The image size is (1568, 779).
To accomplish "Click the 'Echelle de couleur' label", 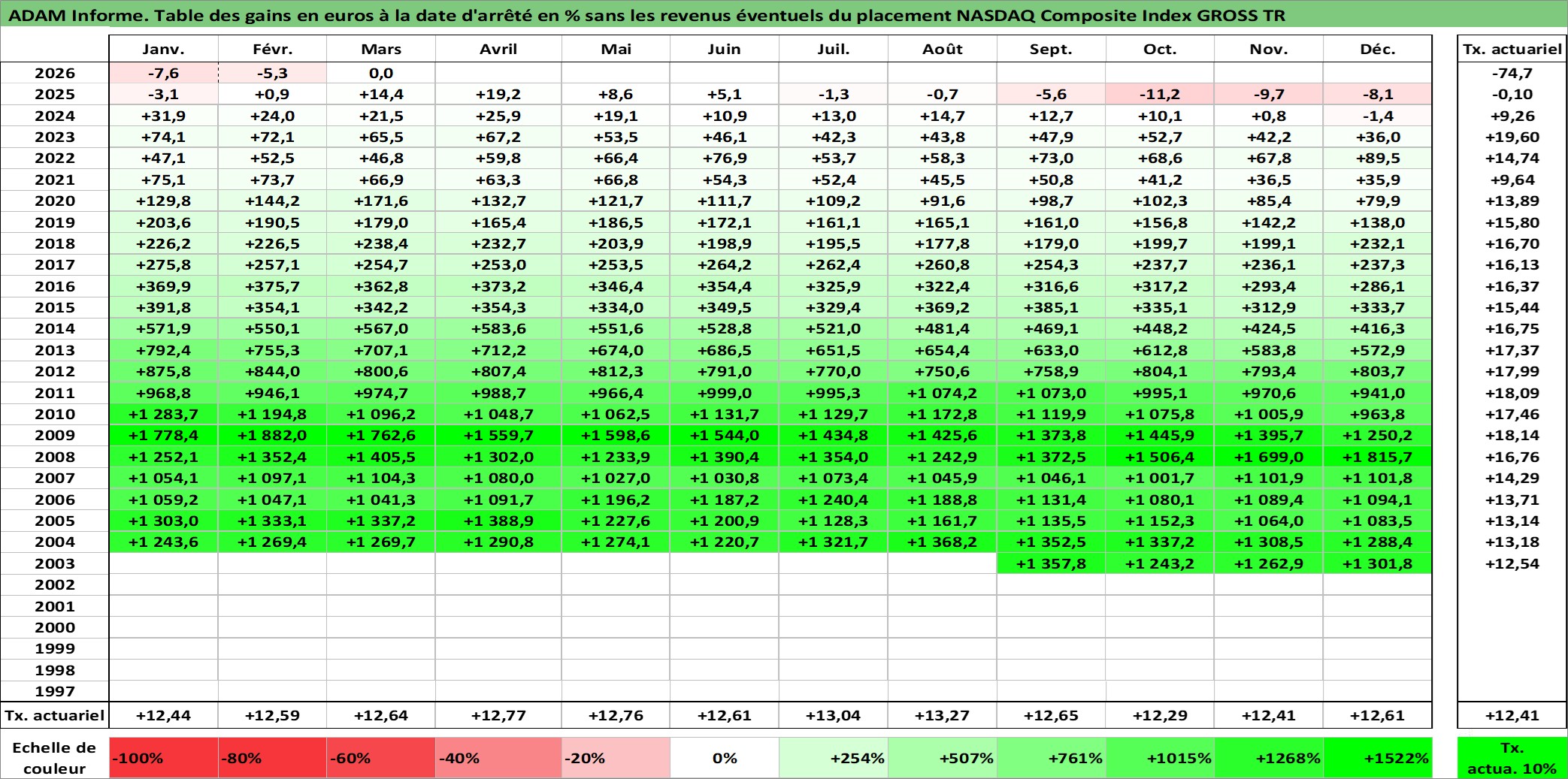I will click(x=55, y=757).
